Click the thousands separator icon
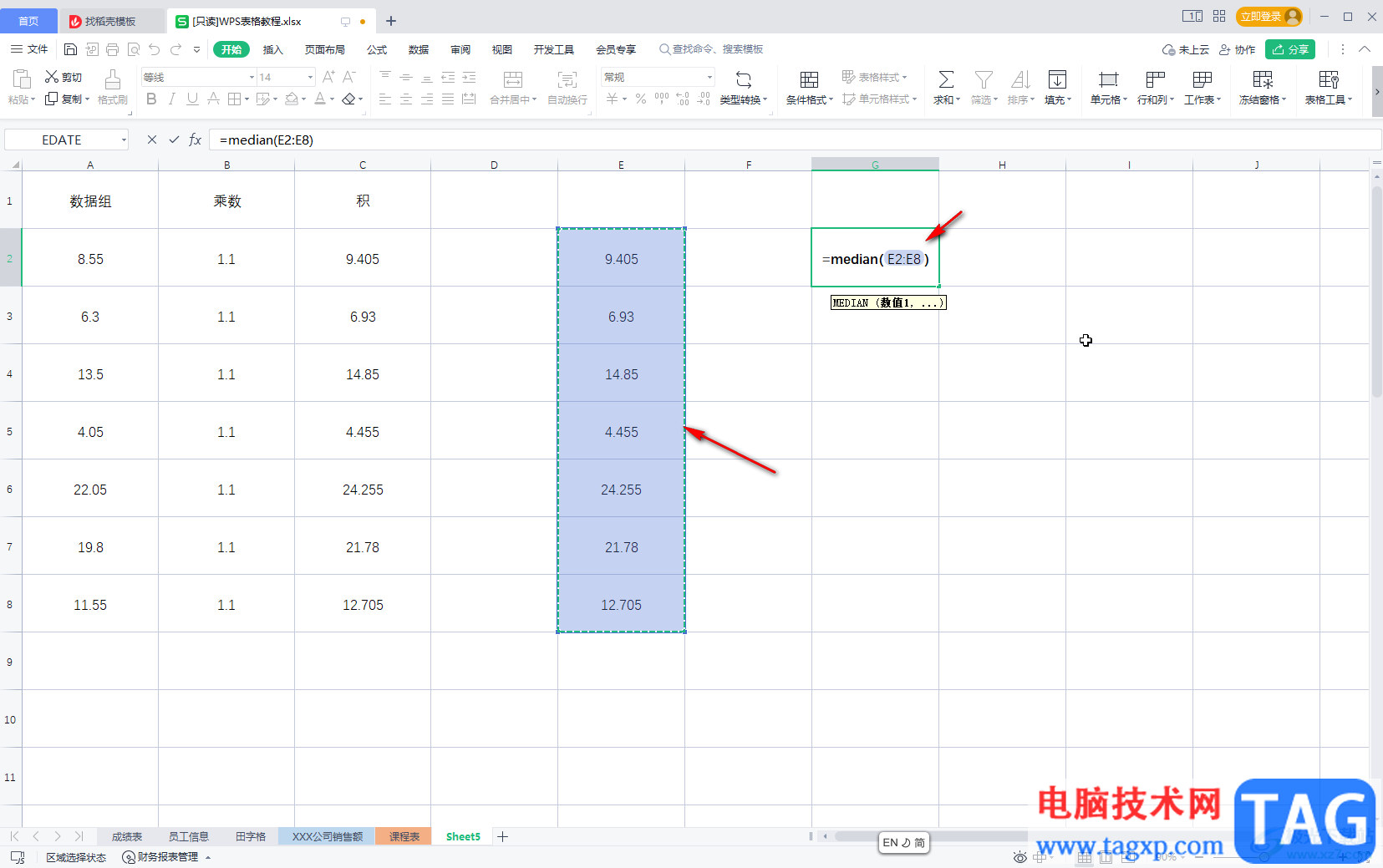Viewport: 1383px width, 868px height. (662, 99)
